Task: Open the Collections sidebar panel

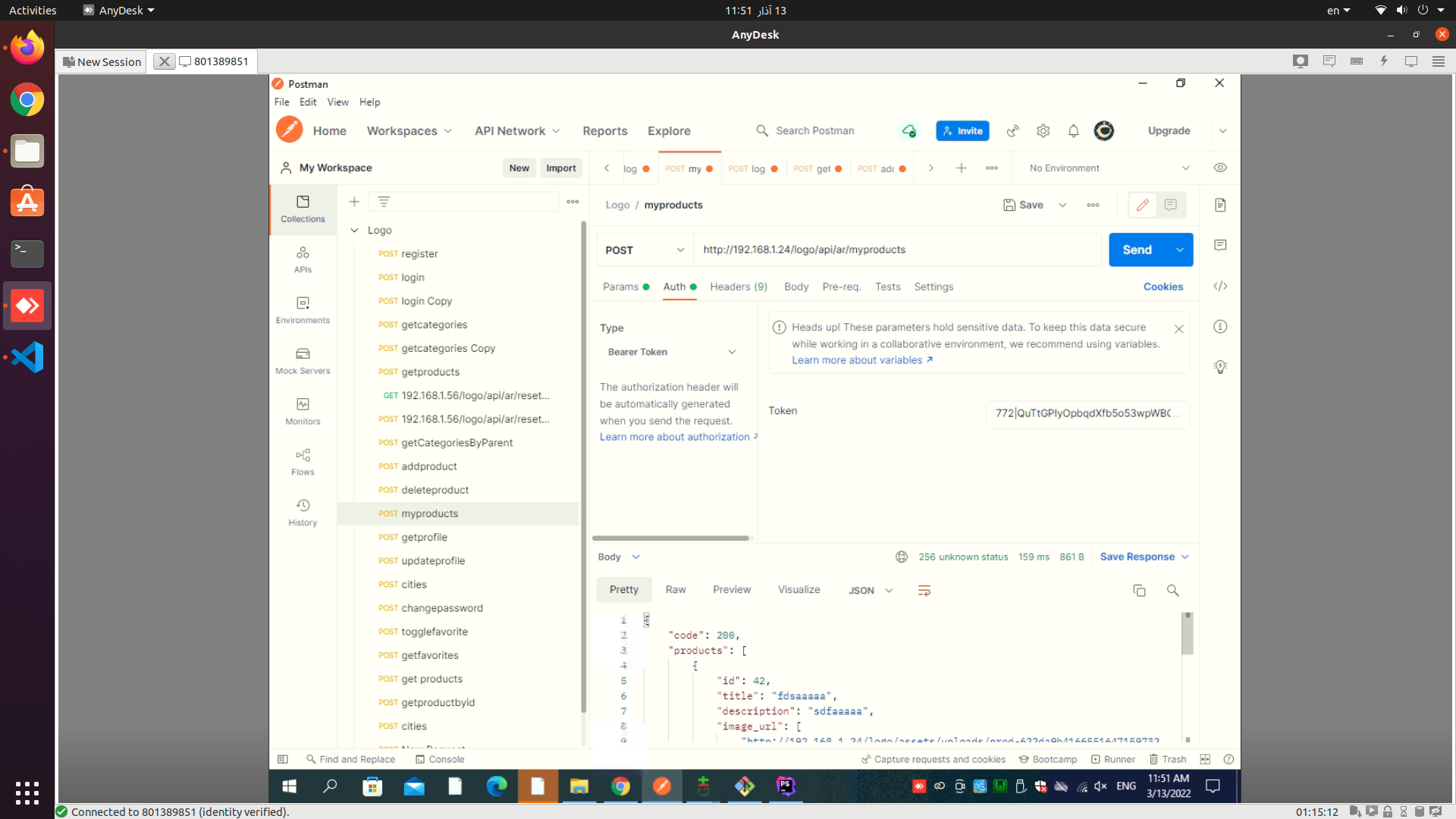Action: click(303, 209)
